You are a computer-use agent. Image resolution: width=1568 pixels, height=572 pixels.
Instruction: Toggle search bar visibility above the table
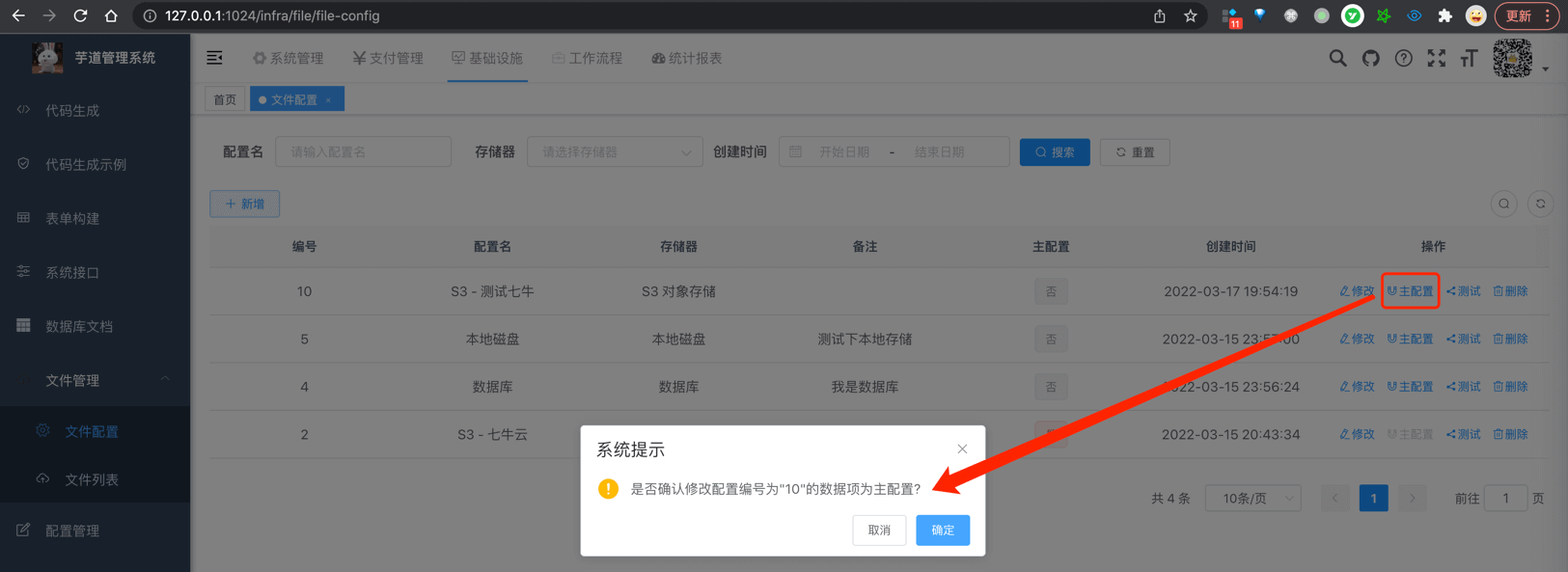pos(1503,204)
